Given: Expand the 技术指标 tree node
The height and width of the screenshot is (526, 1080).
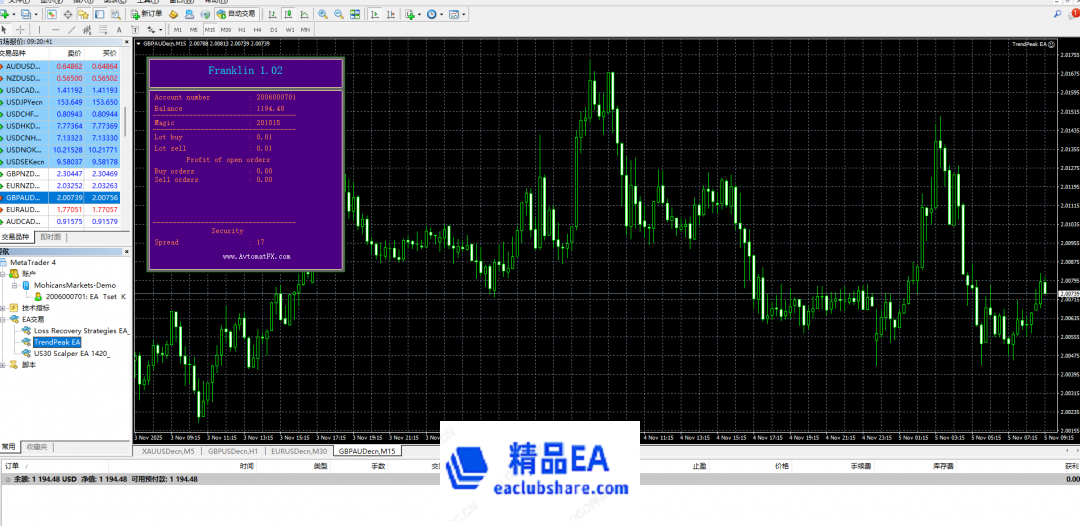Looking at the screenshot, I should coord(5,308).
